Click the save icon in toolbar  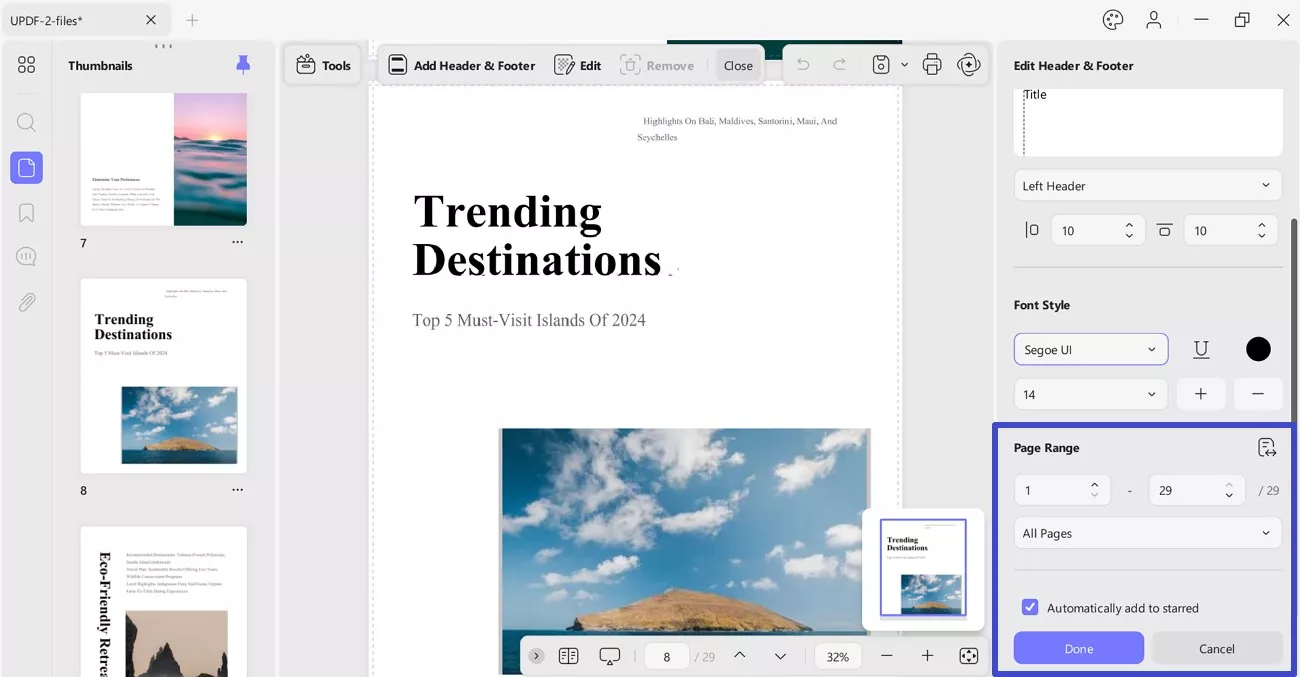click(x=881, y=65)
